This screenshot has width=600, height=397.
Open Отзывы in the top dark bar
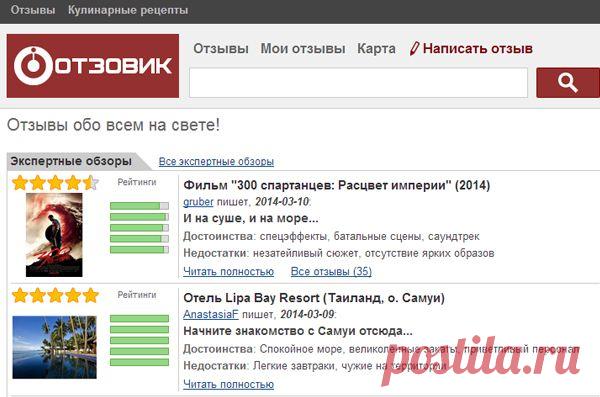click(x=33, y=10)
